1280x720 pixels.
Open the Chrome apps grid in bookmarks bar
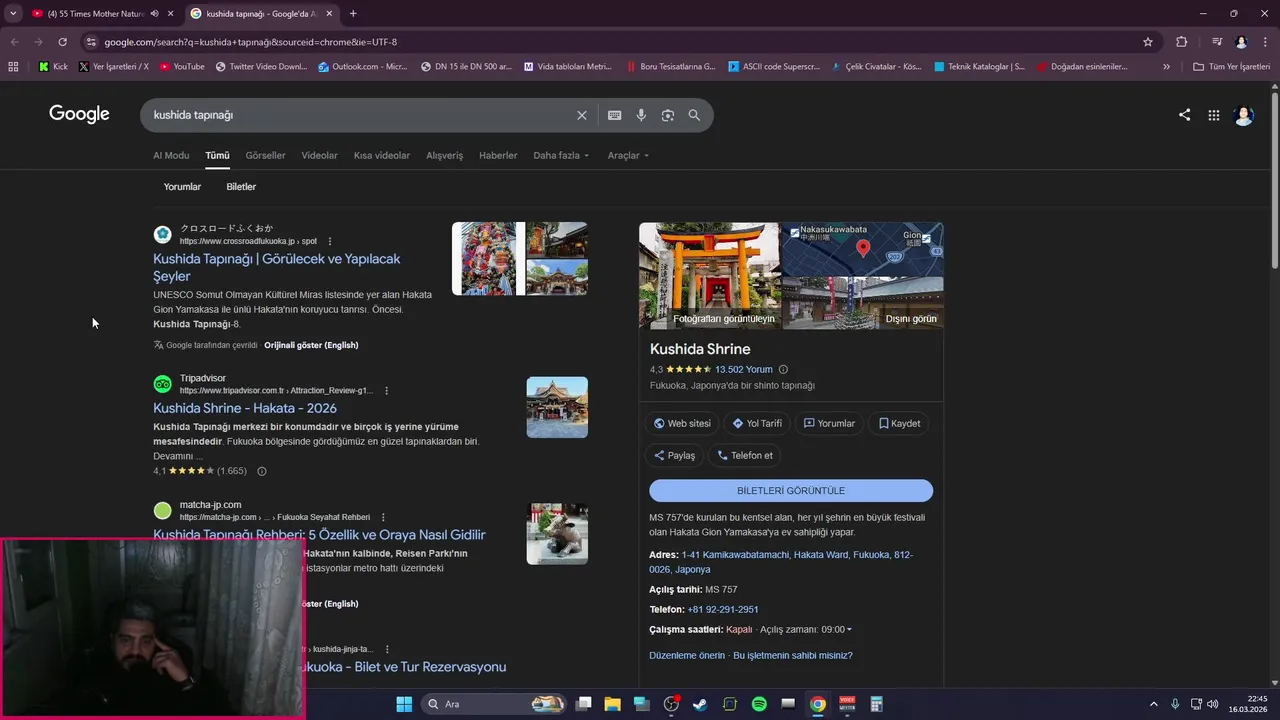click(x=13, y=67)
